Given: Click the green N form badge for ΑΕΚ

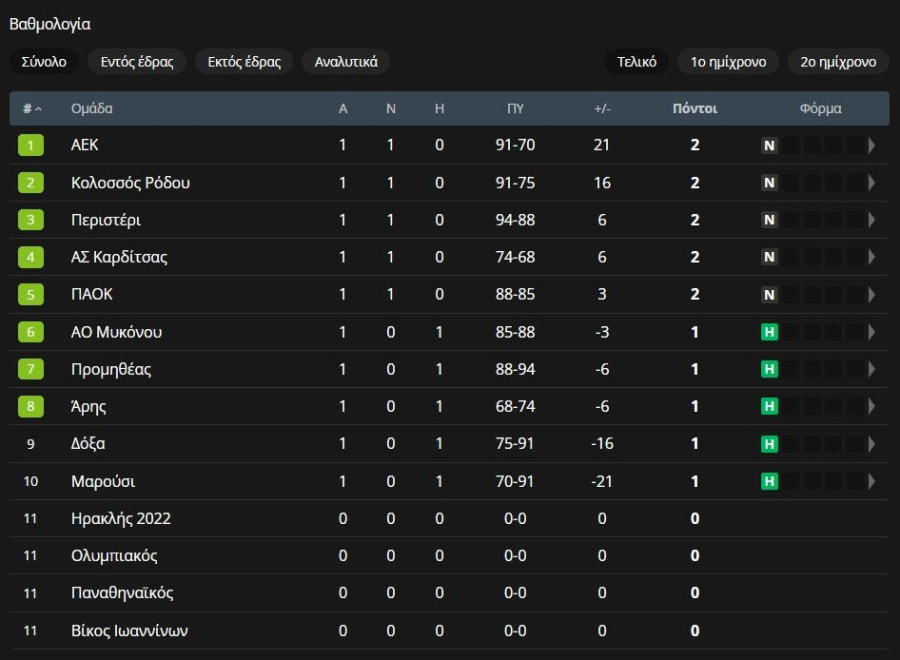Looking at the screenshot, I should click(x=769, y=145).
